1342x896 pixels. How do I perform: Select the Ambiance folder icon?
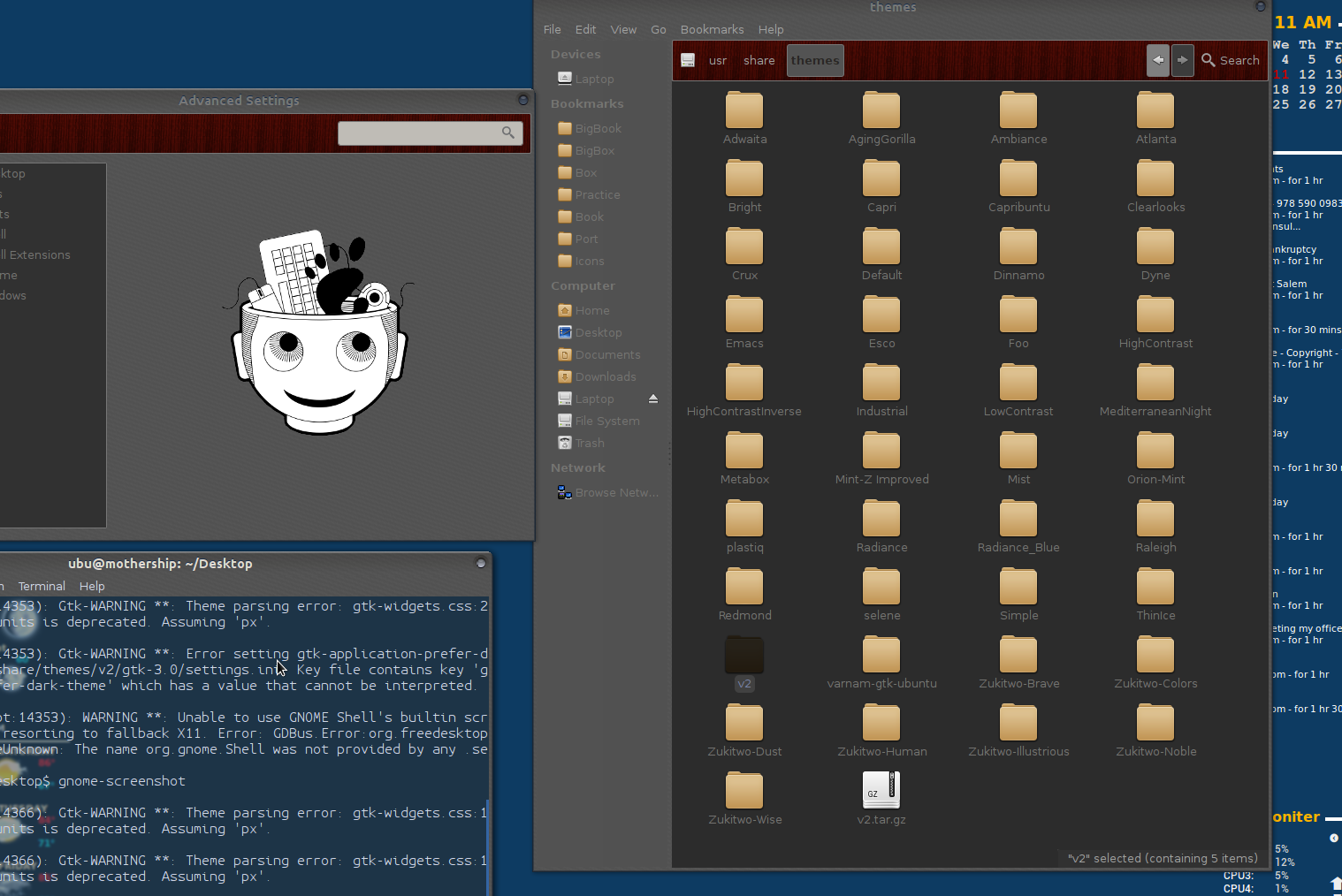click(1018, 110)
